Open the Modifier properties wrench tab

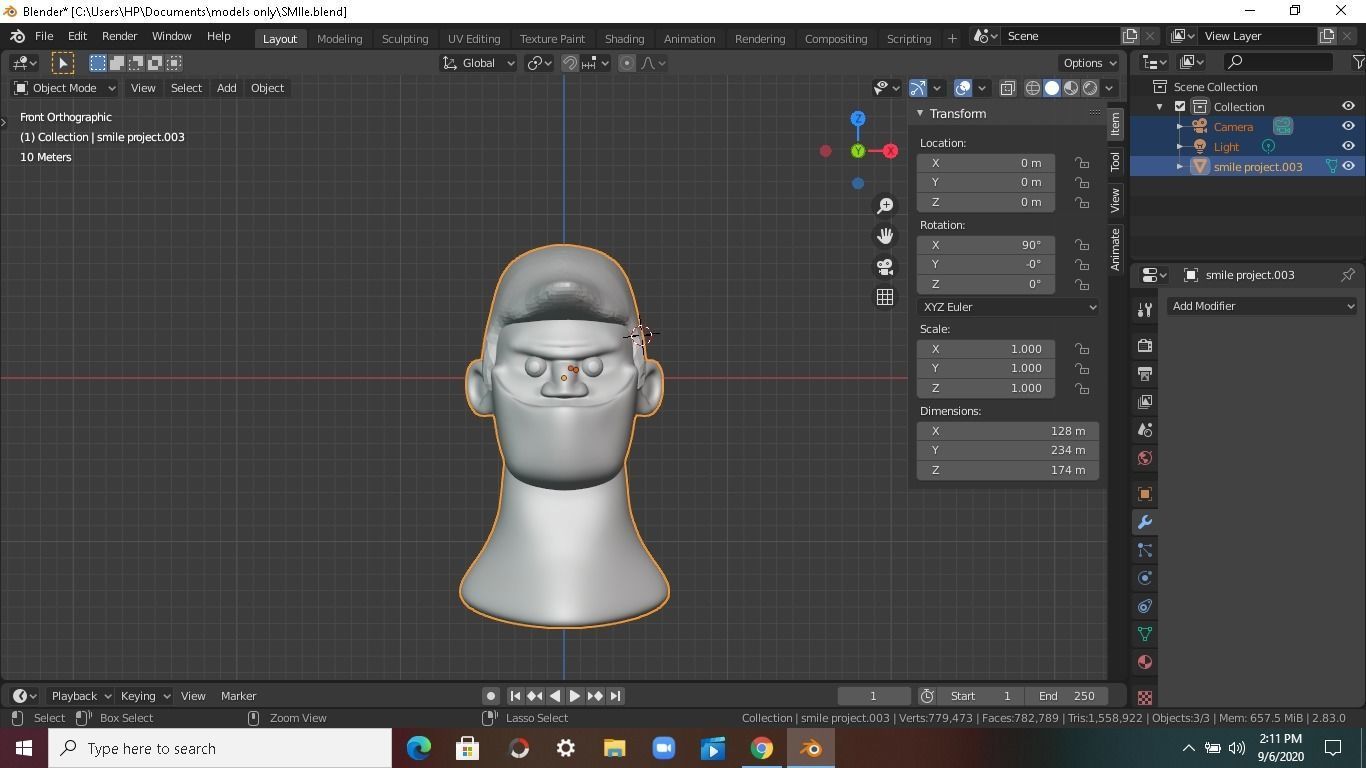(x=1145, y=522)
